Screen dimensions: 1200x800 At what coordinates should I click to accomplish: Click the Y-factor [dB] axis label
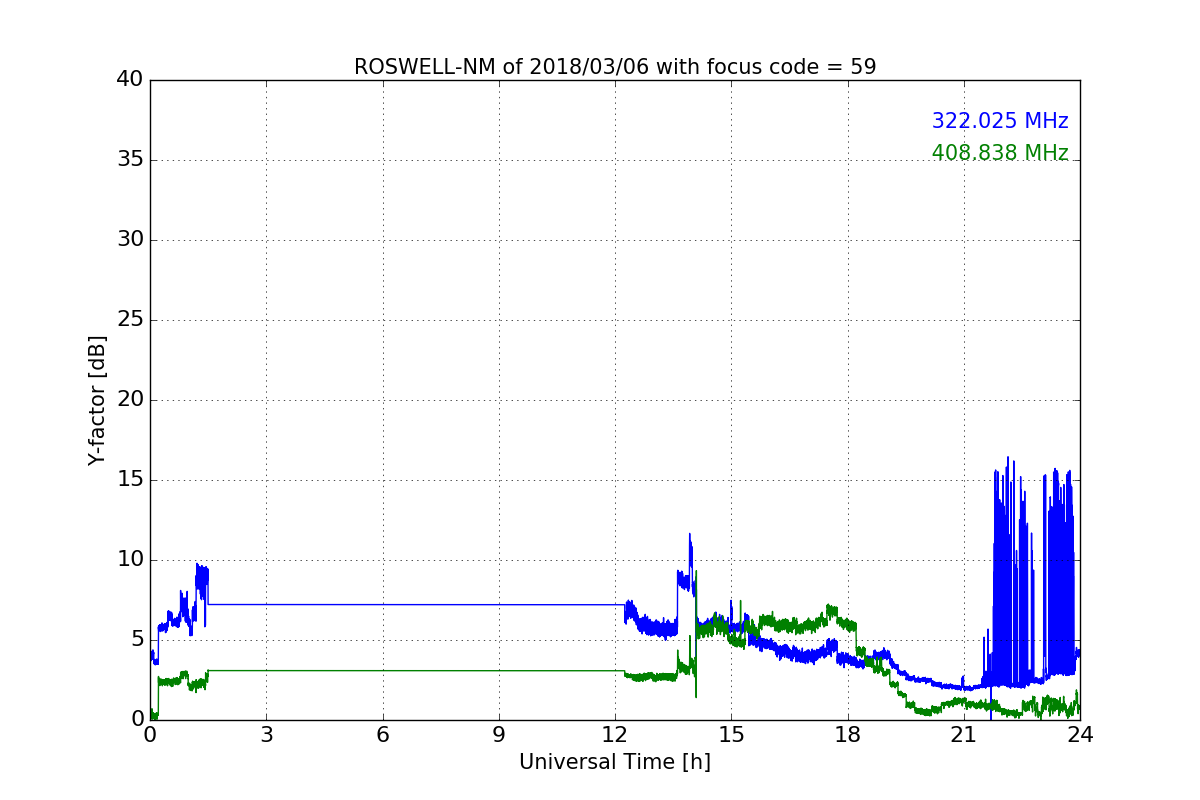click(97, 400)
